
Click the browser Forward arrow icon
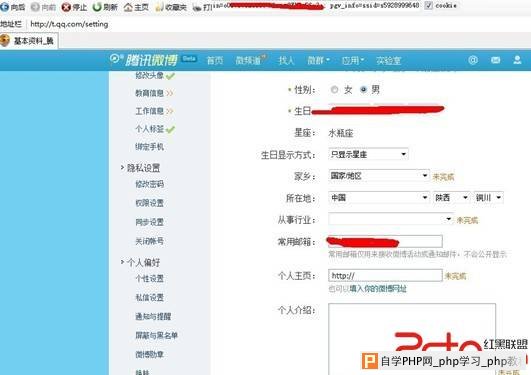tap(35, 7)
